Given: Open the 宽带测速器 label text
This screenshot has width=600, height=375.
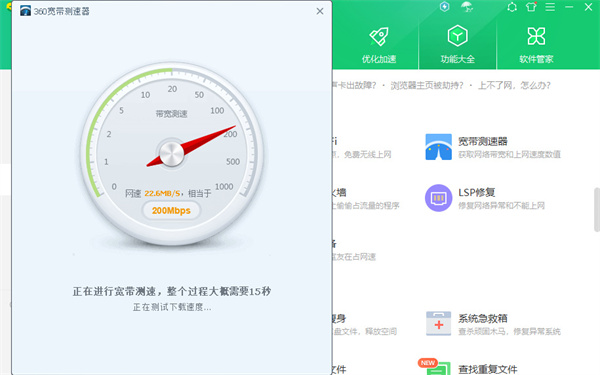Looking at the screenshot, I should (x=483, y=141).
